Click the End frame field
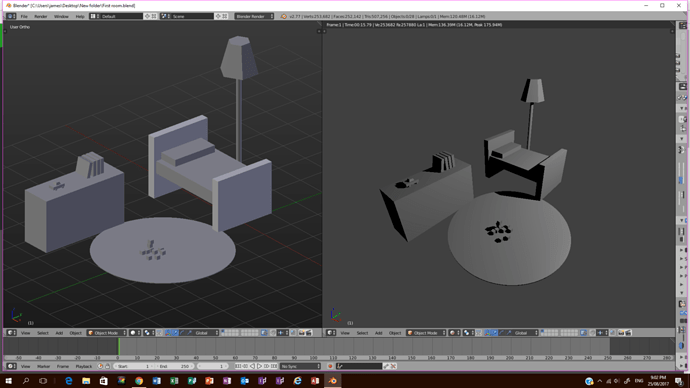 (x=175, y=366)
